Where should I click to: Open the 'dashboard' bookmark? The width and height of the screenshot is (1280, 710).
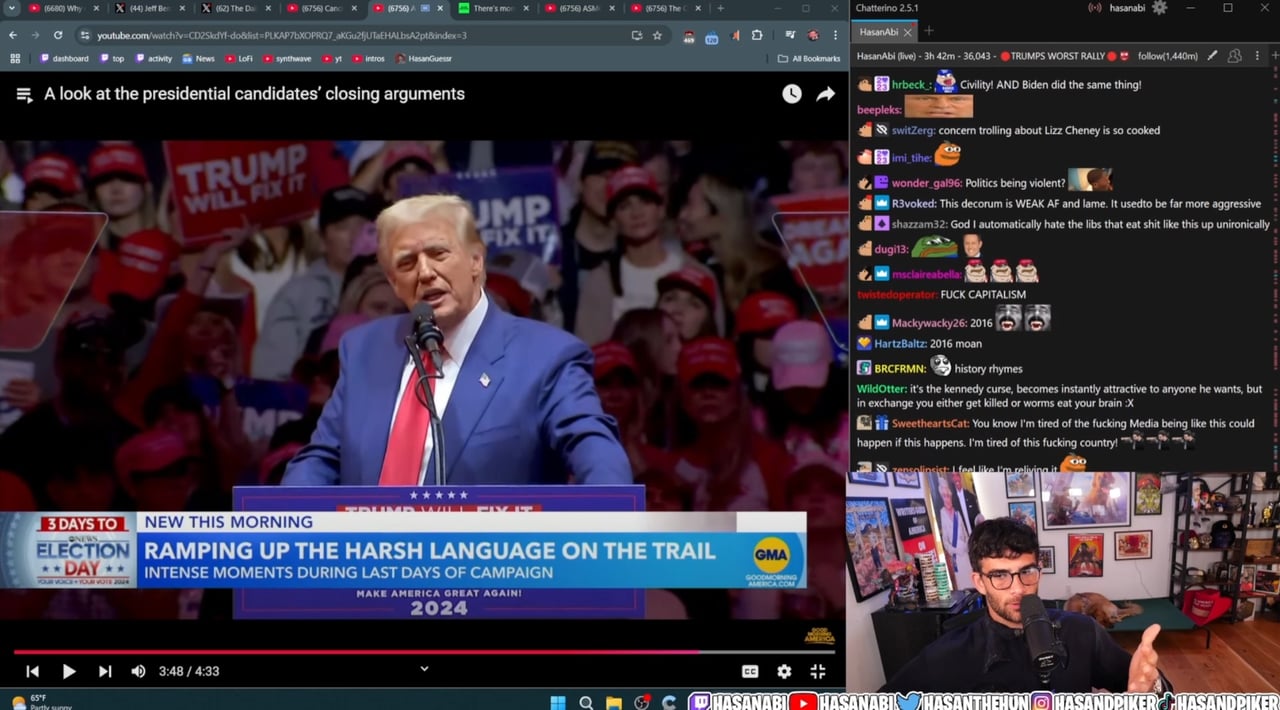[64, 59]
